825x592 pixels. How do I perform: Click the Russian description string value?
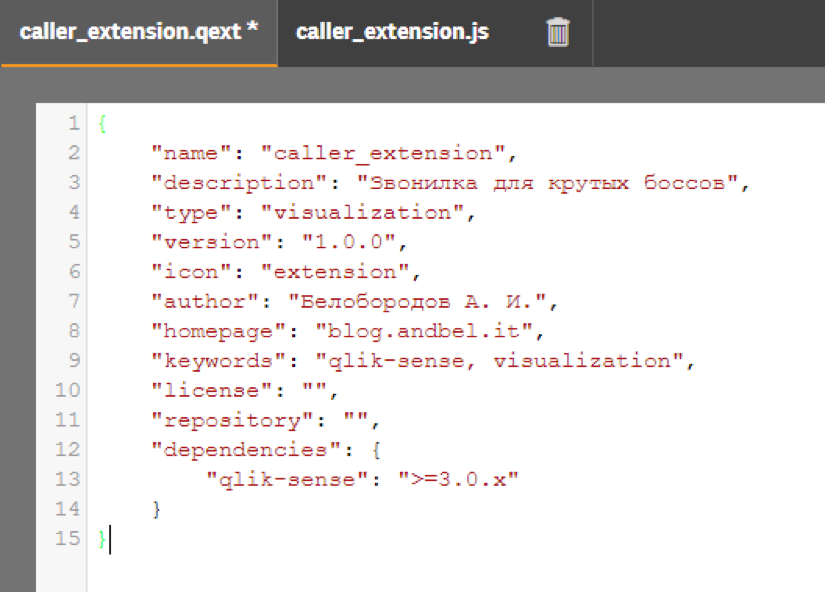tap(547, 183)
